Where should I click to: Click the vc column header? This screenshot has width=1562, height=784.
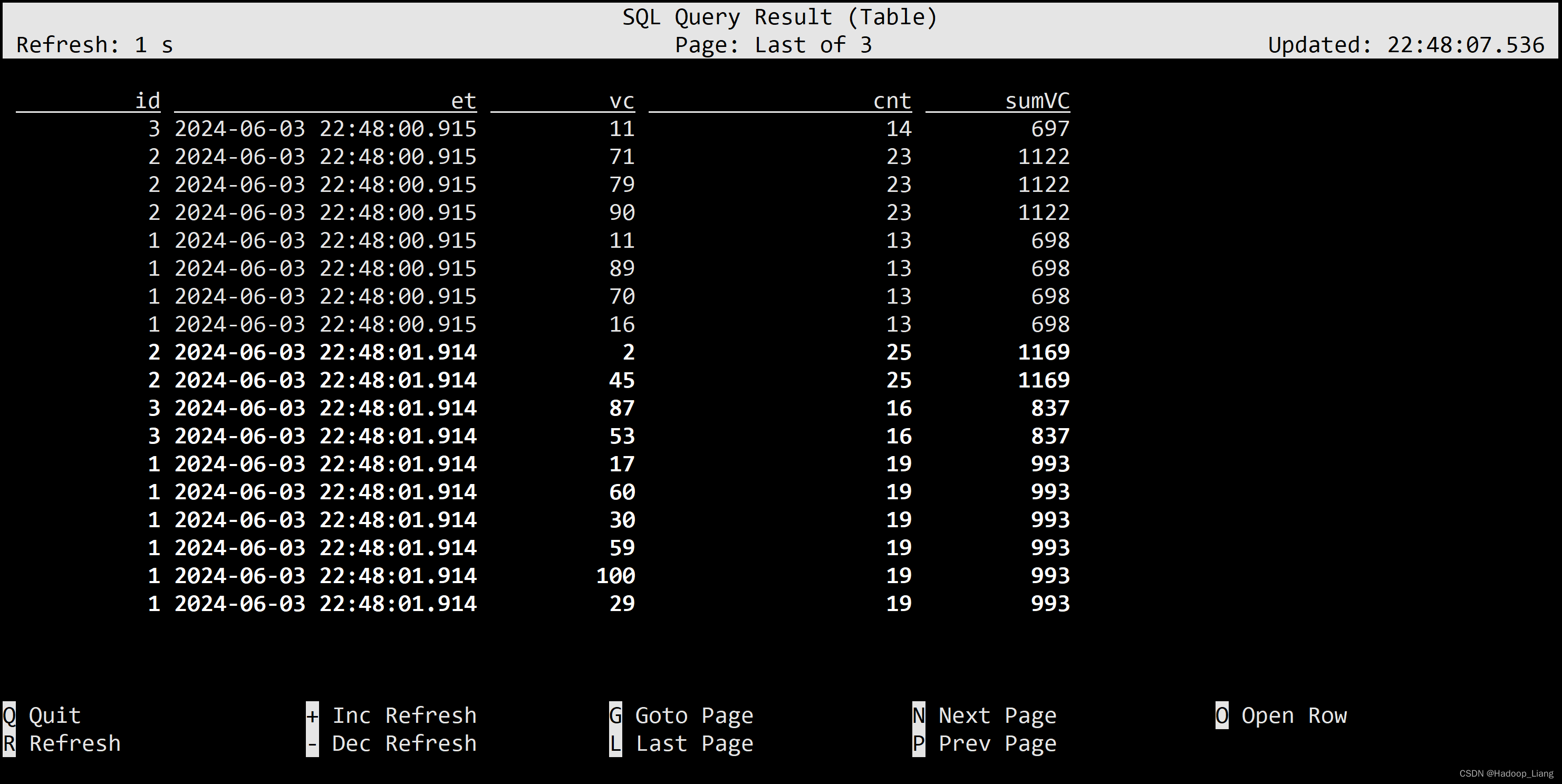click(622, 101)
